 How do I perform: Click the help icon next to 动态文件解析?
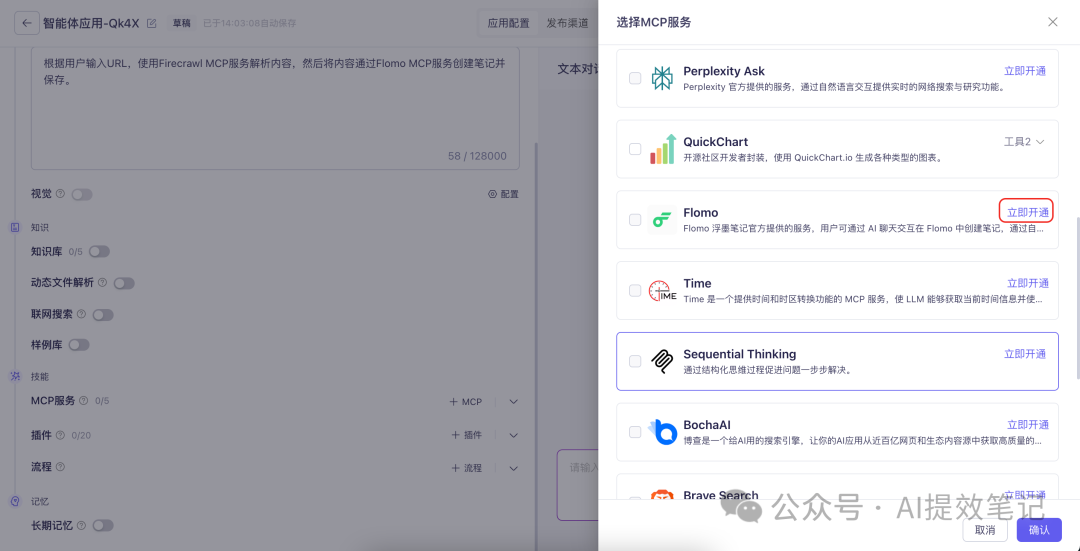click(103, 282)
